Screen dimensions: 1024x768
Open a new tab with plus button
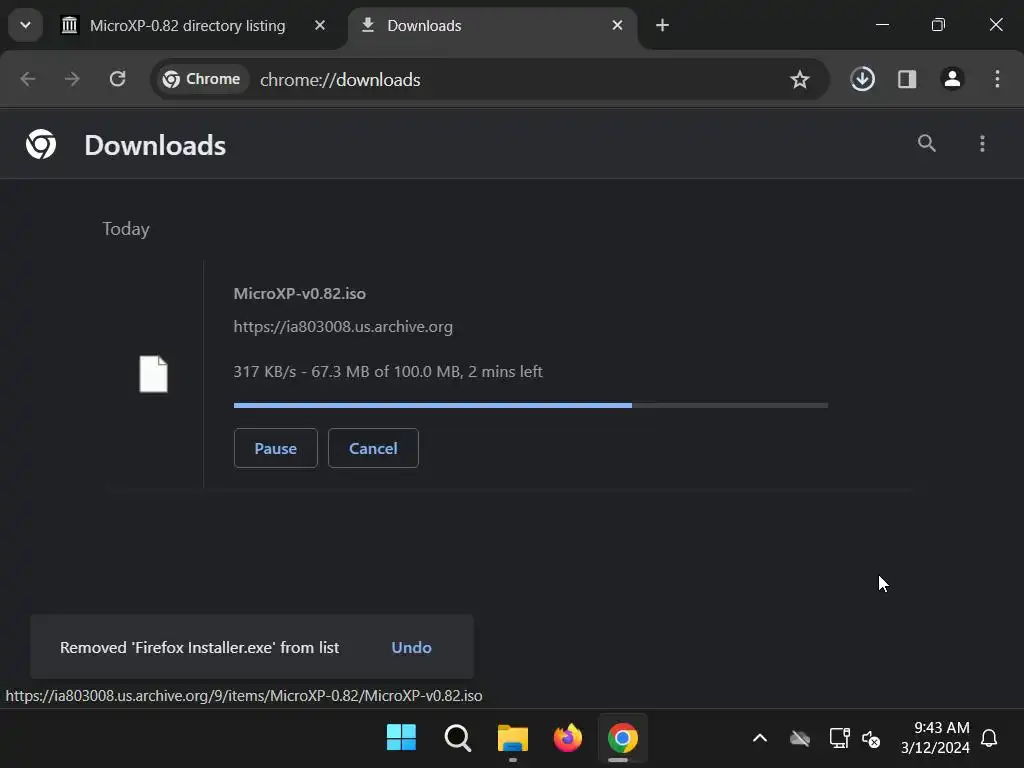tap(662, 25)
